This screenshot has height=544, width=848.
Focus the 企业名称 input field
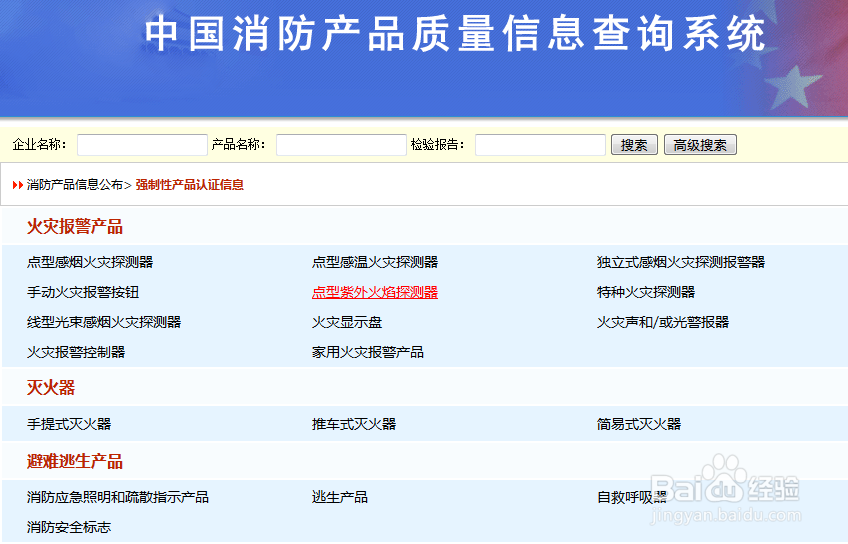142,145
